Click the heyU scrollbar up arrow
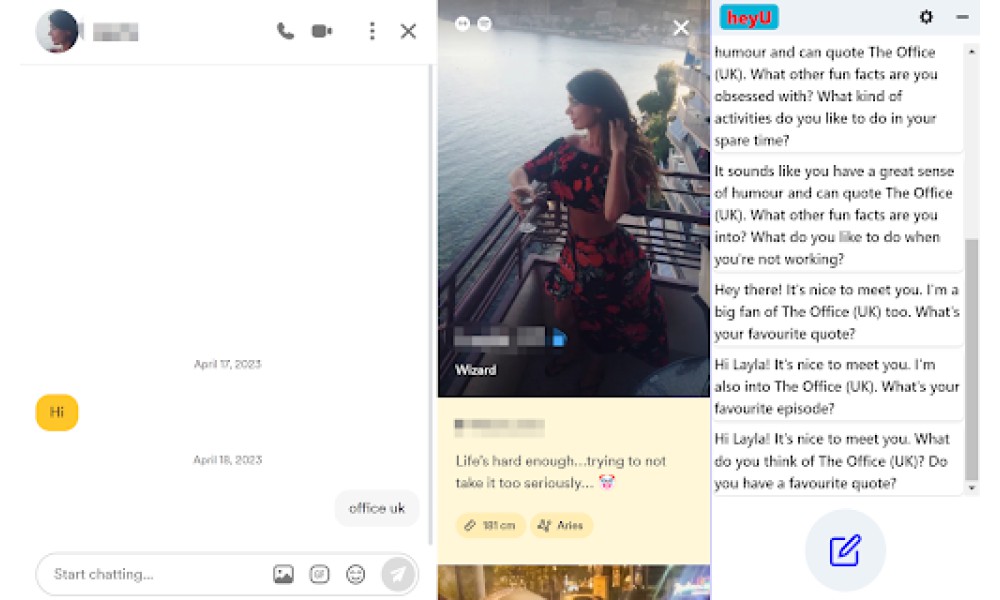The image size is (1000, 600). 971,52
